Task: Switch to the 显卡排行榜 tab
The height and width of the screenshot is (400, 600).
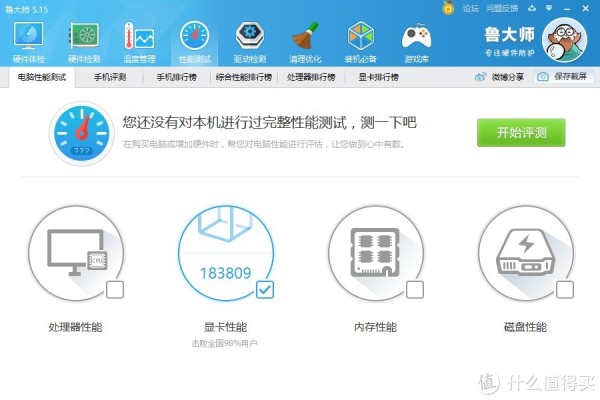Action: [378, 77]
